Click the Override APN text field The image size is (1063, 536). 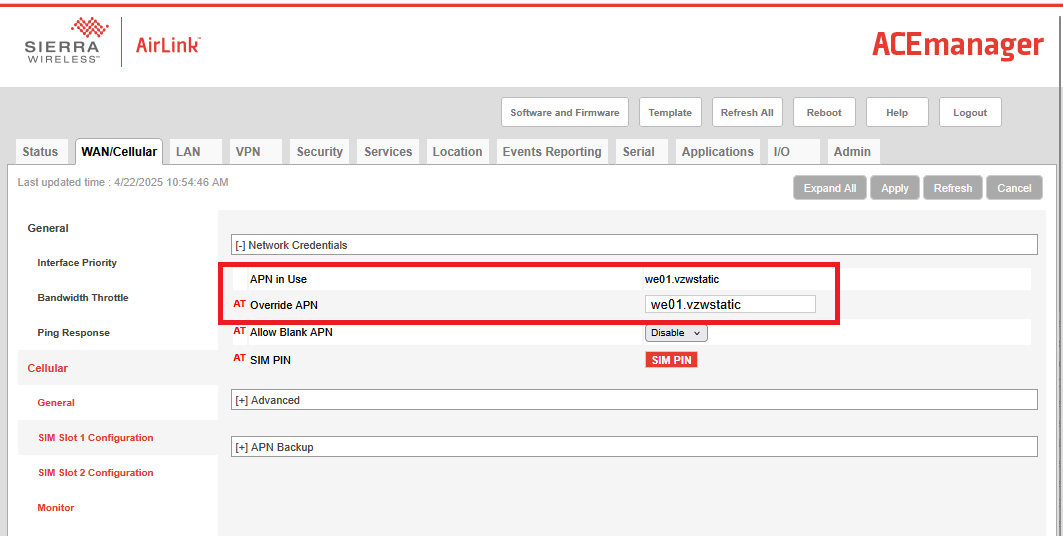[x=730, y=304]
